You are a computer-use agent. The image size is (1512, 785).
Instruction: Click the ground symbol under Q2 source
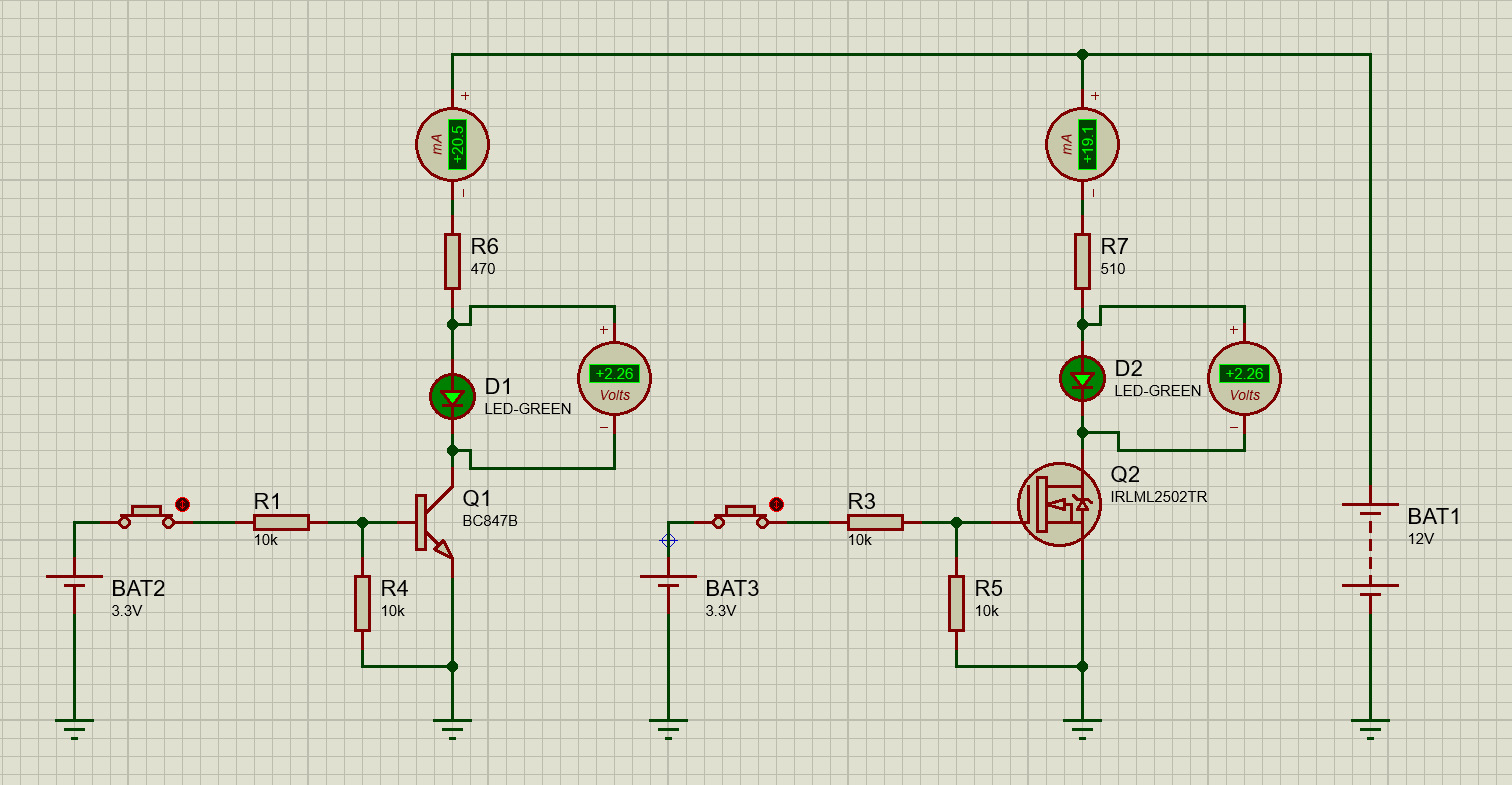click(x=1082, y=727)
